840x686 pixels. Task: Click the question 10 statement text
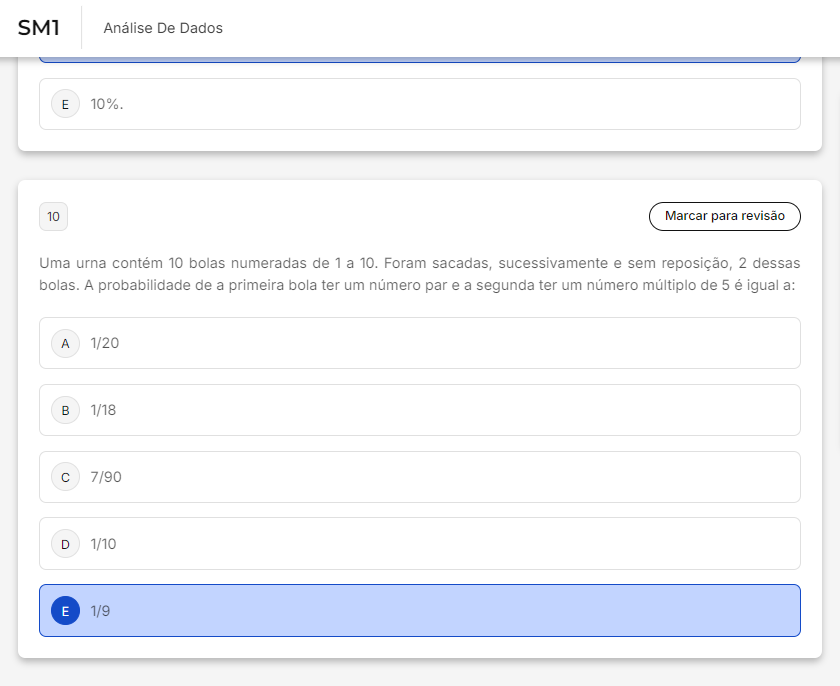coord(420,274)
